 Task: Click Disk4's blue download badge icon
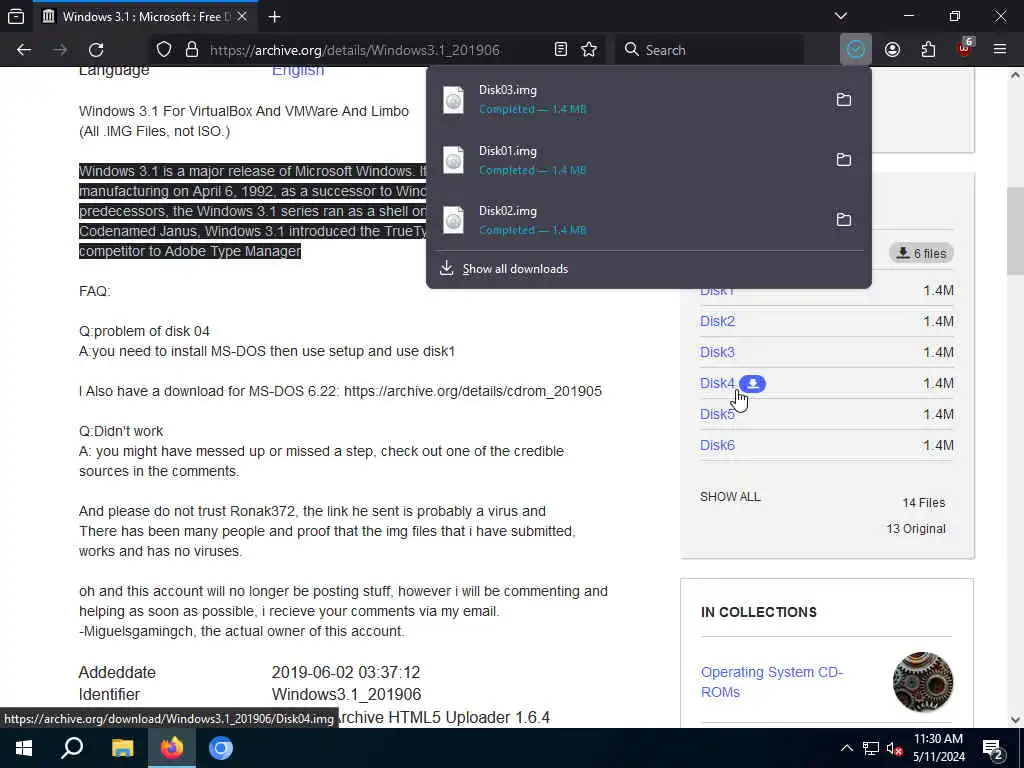[752, 383]
